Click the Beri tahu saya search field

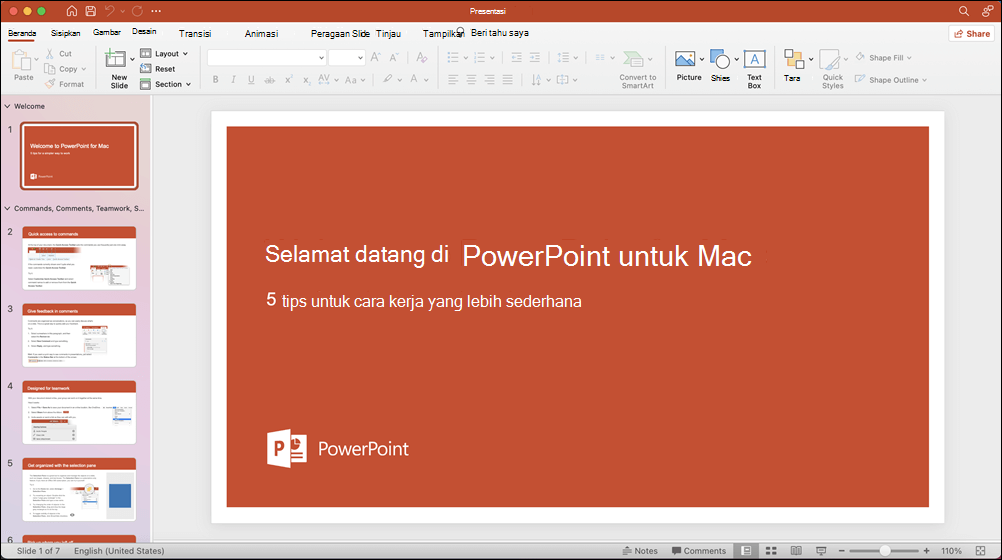click(x=499, y=33)
